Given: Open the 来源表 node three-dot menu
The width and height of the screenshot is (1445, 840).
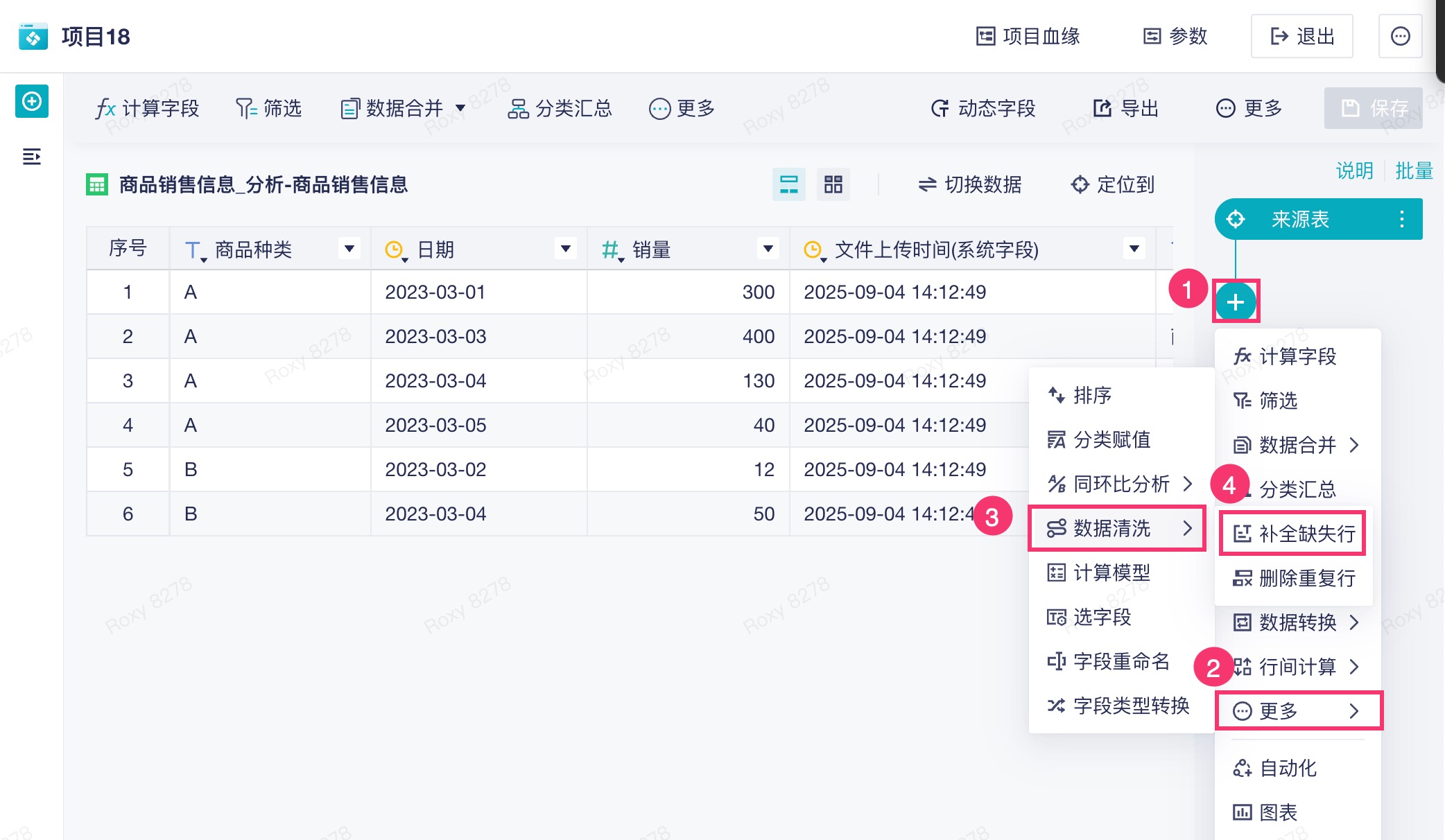Looking at the screenshot, I should [1401, 220].
